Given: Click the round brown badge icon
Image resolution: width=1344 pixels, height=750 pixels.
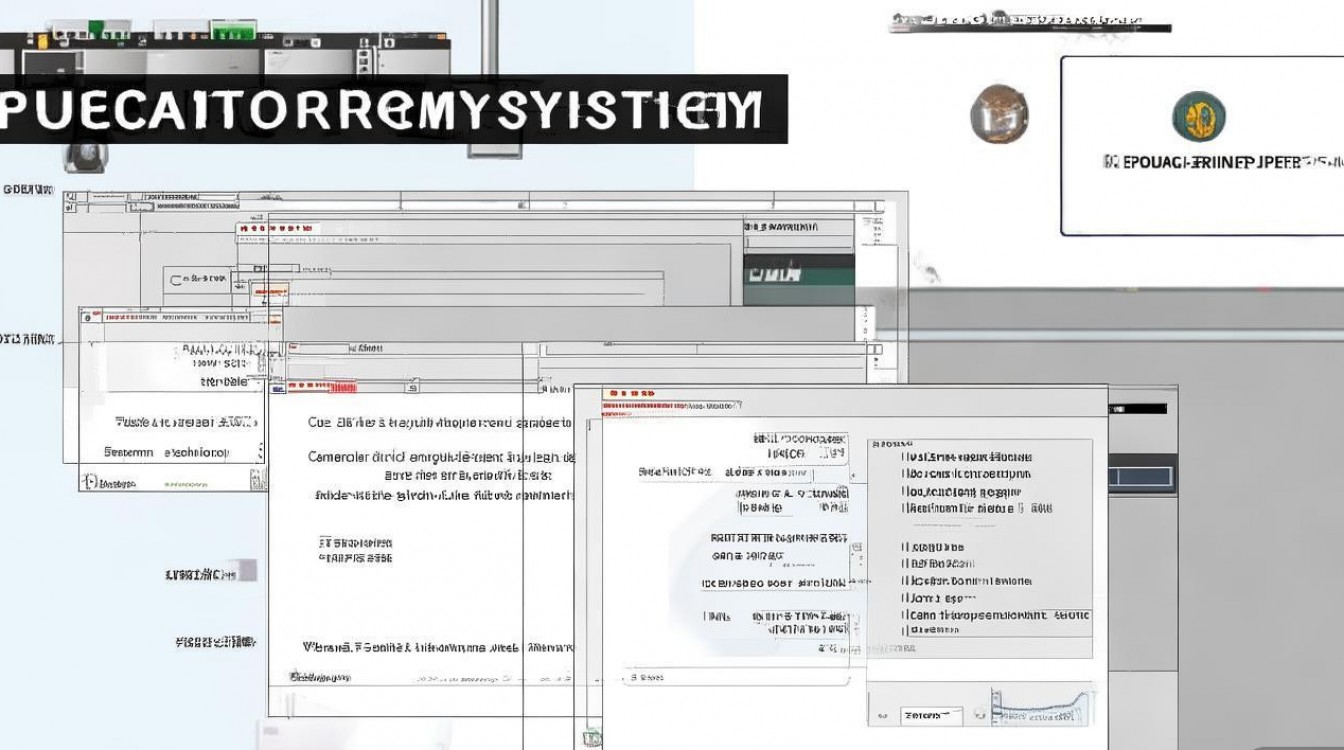Looking at the screenshot, I should (999, 113).
